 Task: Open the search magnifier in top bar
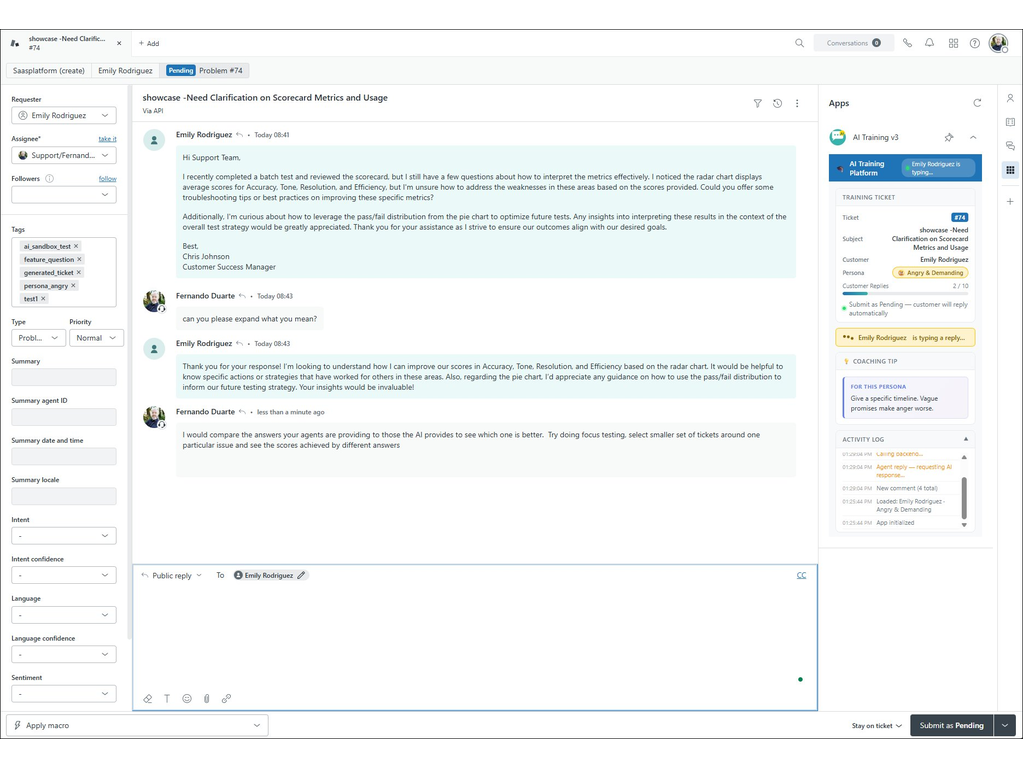[799, 43]
